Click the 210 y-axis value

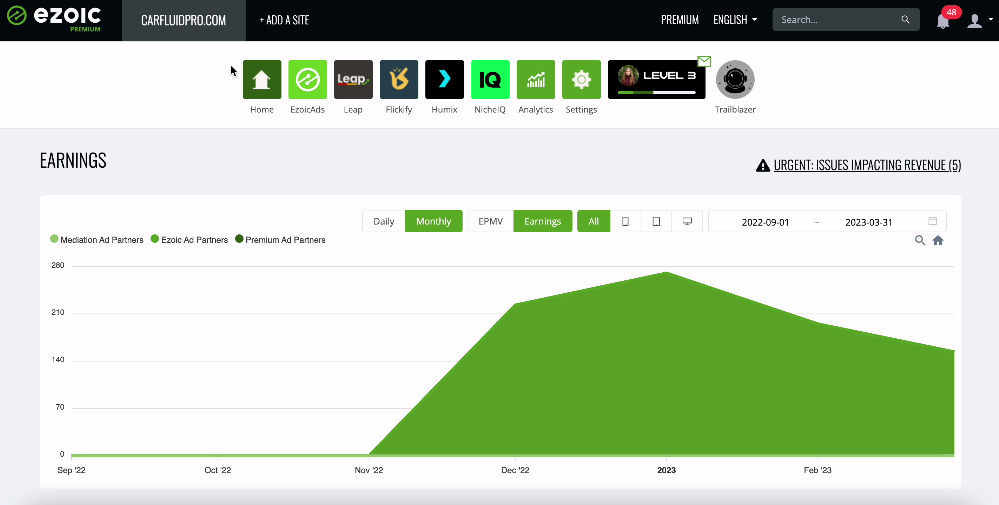58,313
